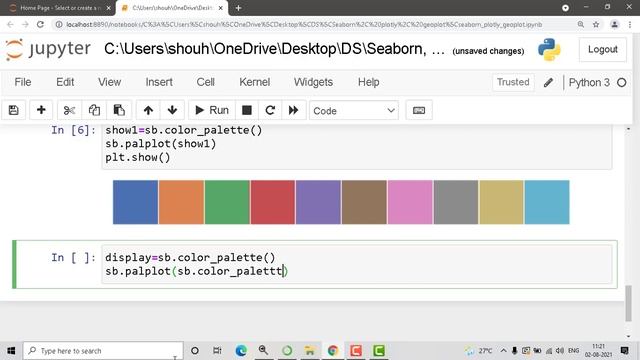Close the seaborn notebook browser tab
Screen dimensions: 640x360
coord(220,8)
